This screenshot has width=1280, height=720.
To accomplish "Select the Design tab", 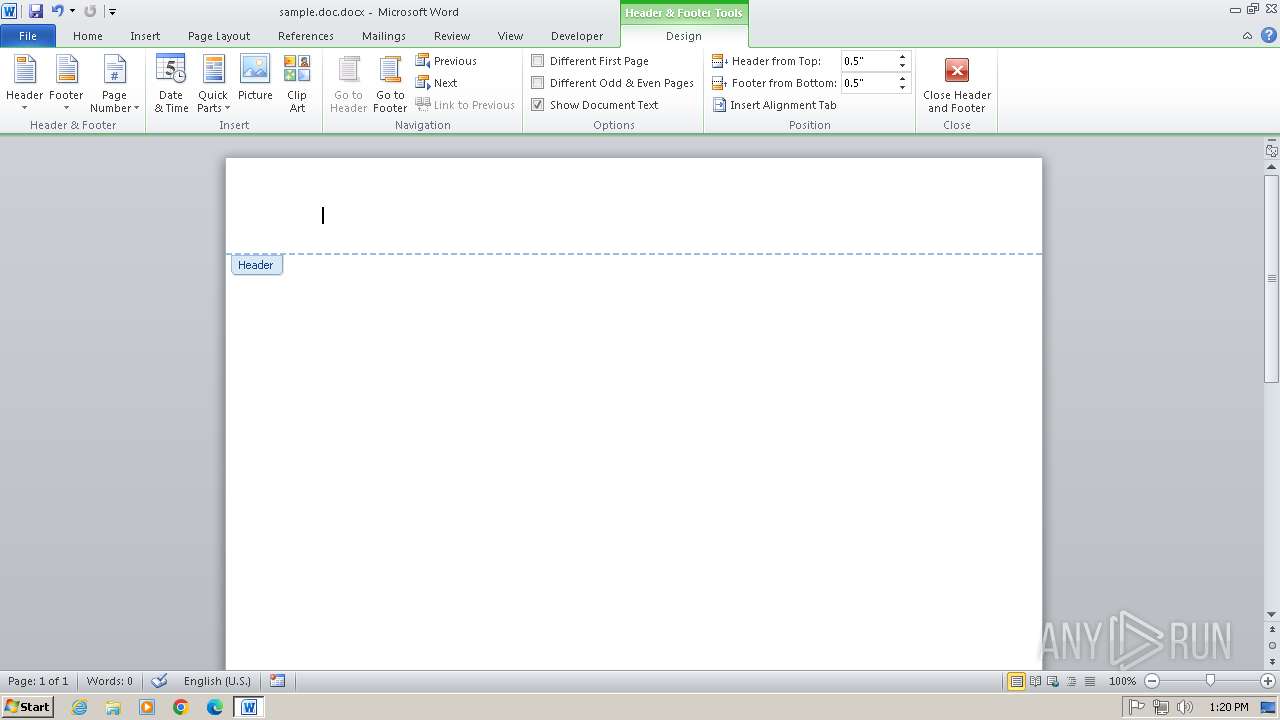I will tap(684, 36).
